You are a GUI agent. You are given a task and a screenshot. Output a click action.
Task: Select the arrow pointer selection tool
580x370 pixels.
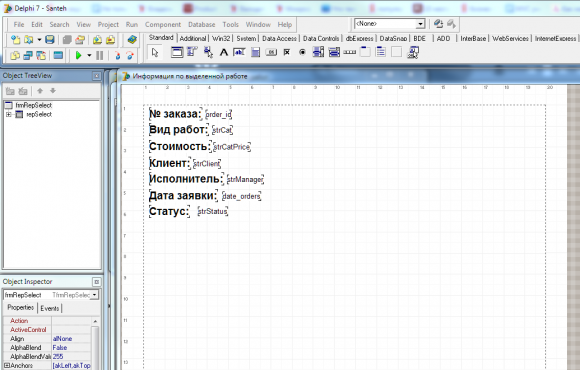[x=155, y=53]
